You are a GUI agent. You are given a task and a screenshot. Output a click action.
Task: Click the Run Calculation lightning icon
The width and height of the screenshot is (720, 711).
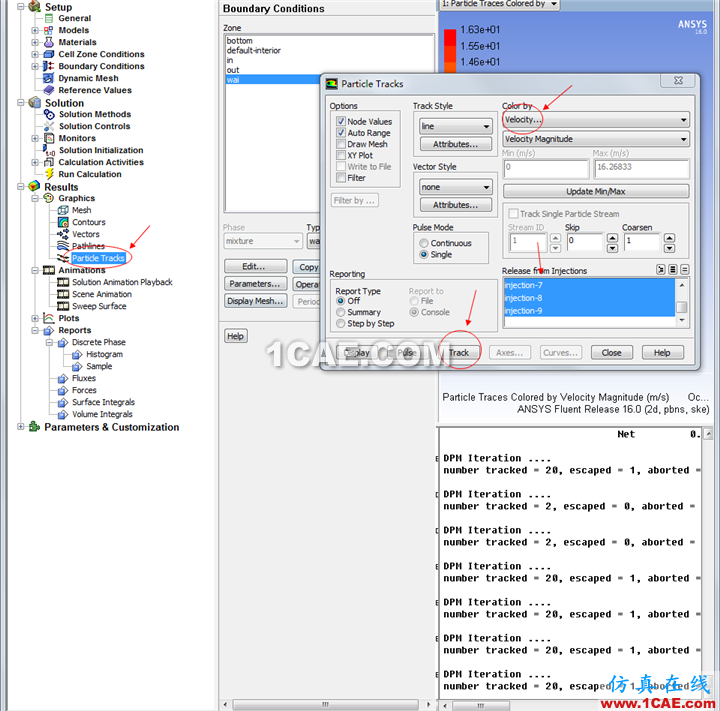[x=49, y=174]
